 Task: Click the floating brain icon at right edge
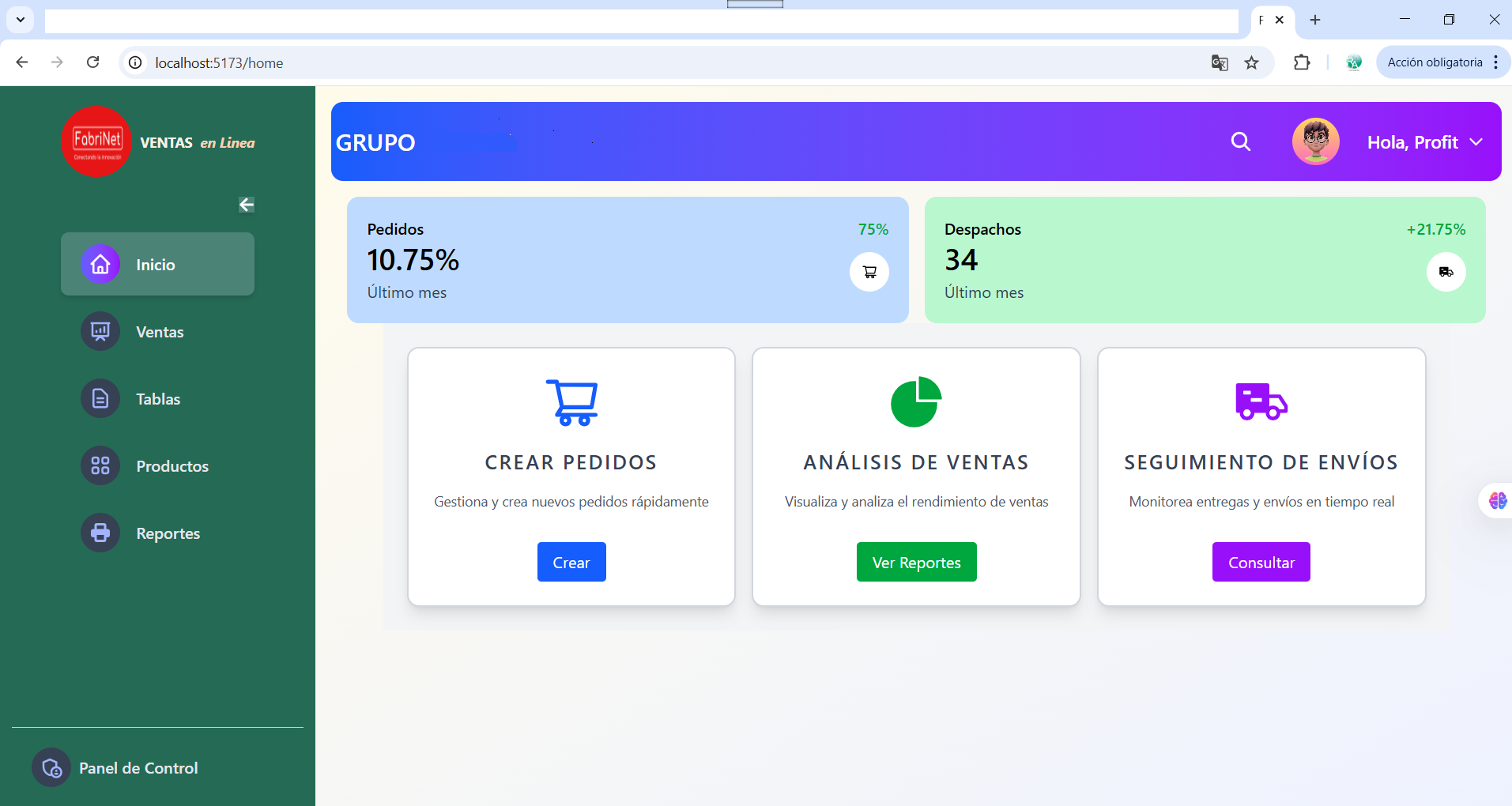pyautogui.click(x=1497, y=500)
